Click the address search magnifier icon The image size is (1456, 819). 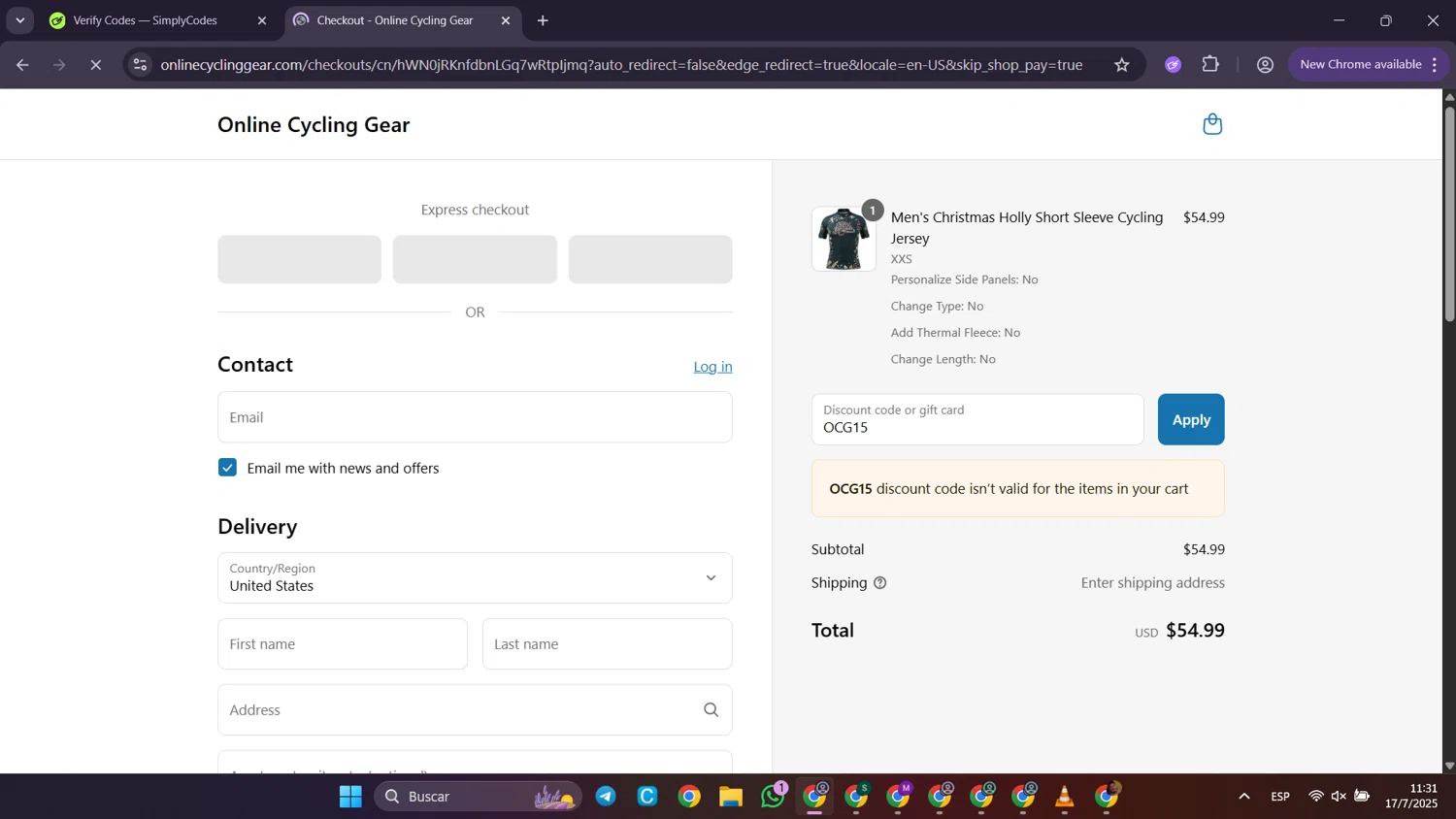click(711, 710)
